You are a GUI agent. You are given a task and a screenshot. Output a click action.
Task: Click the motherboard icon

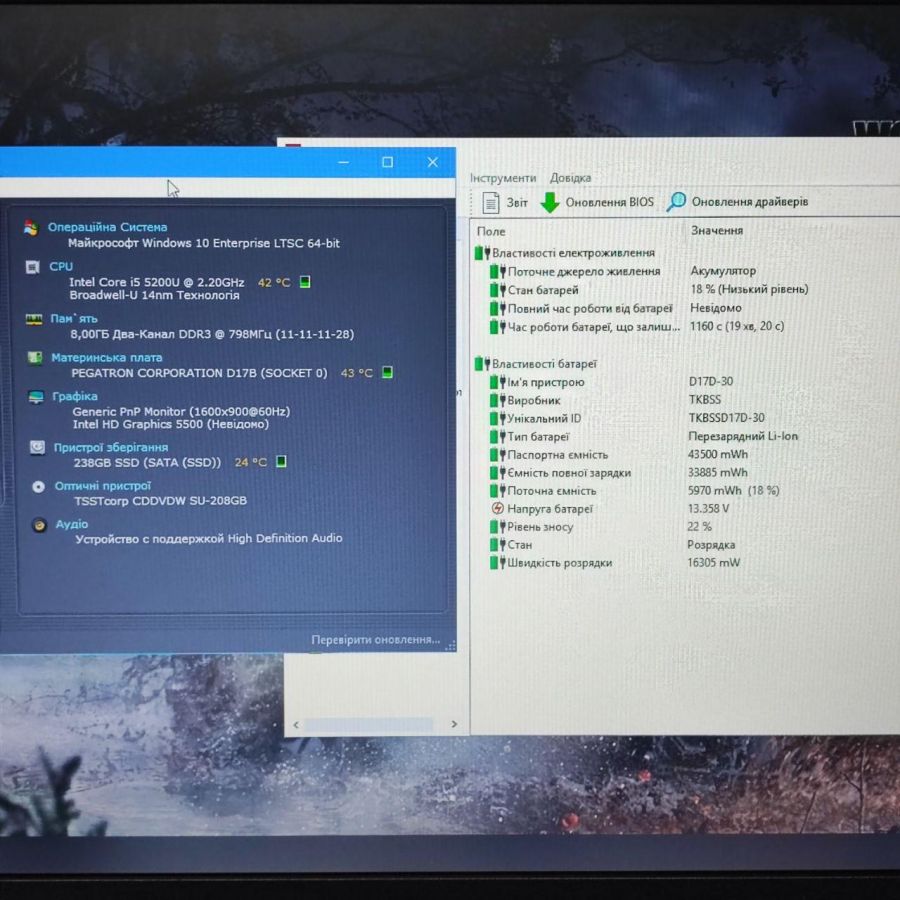(x=35, y=358)
